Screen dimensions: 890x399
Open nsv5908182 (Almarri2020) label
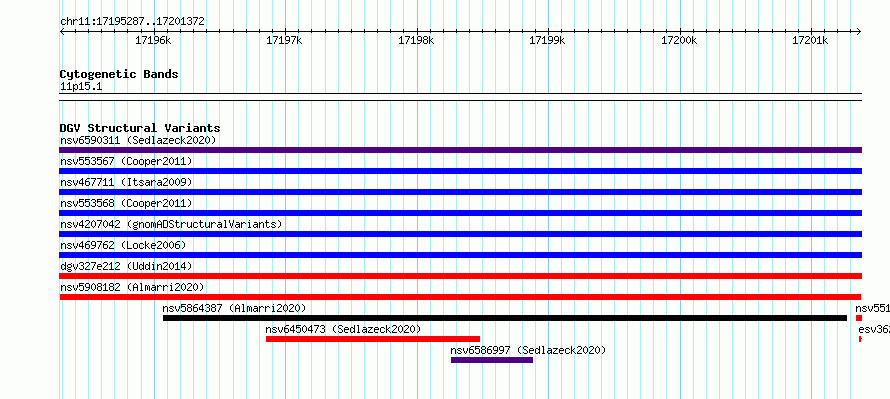pos(132,287)
